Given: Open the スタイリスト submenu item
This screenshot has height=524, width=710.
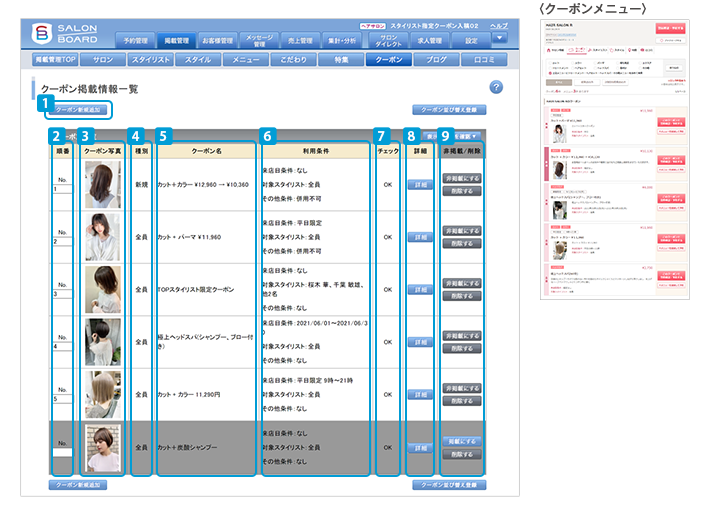Looking at the screenshot, I should [151, 59].
